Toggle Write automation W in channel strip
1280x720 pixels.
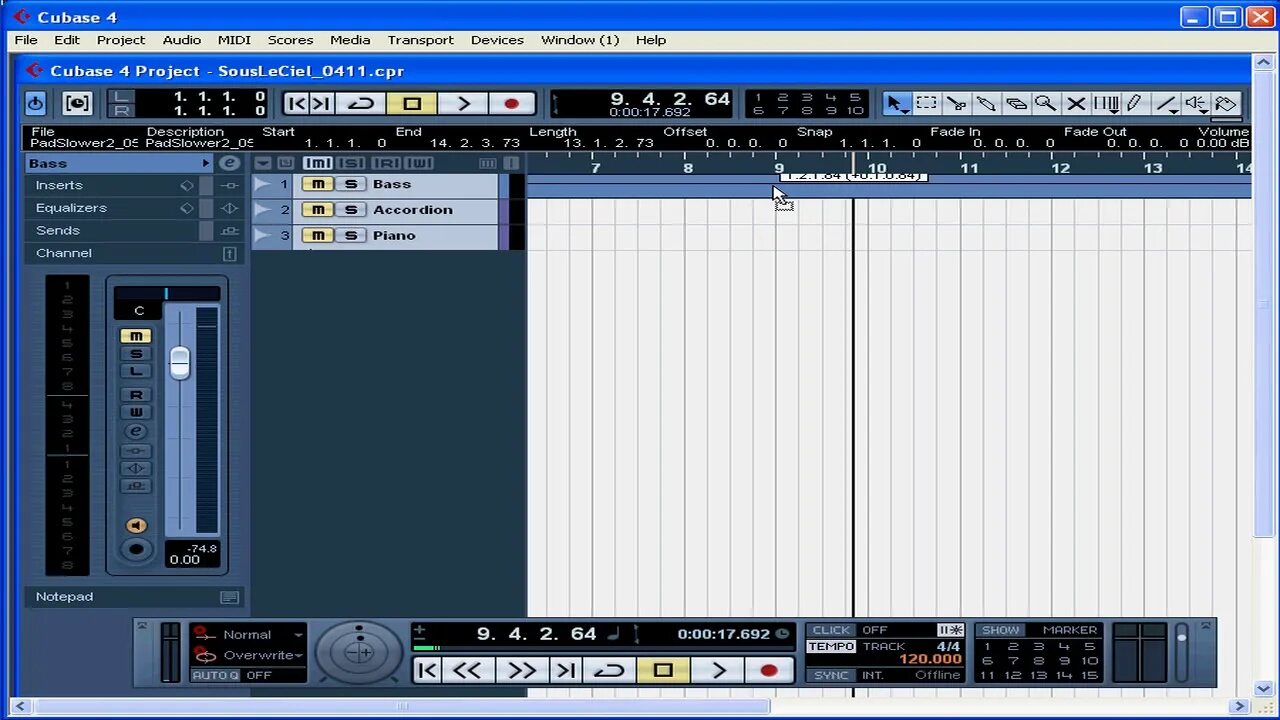(x=136, y=412)
